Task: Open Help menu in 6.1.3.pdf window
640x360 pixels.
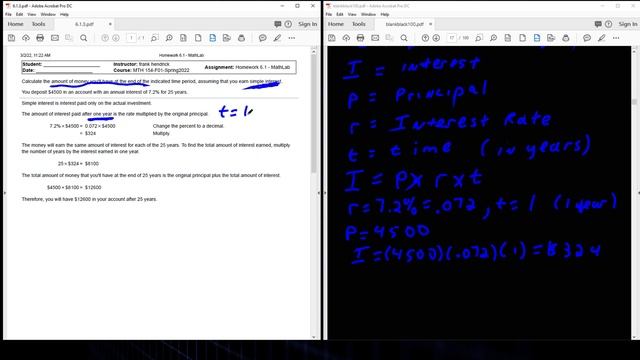Action: [64, 14]
